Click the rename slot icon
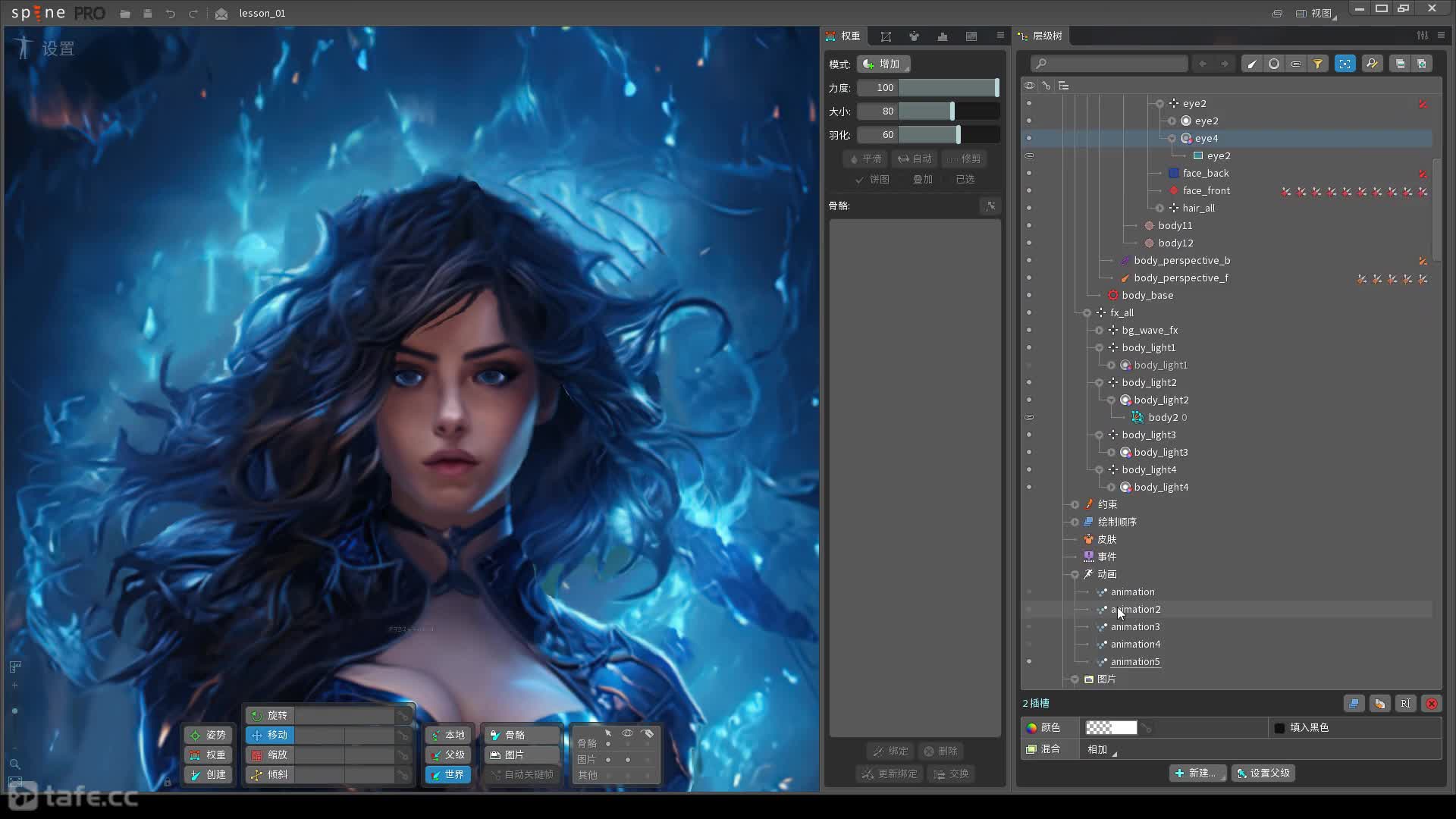 (x=1406, y=704)
